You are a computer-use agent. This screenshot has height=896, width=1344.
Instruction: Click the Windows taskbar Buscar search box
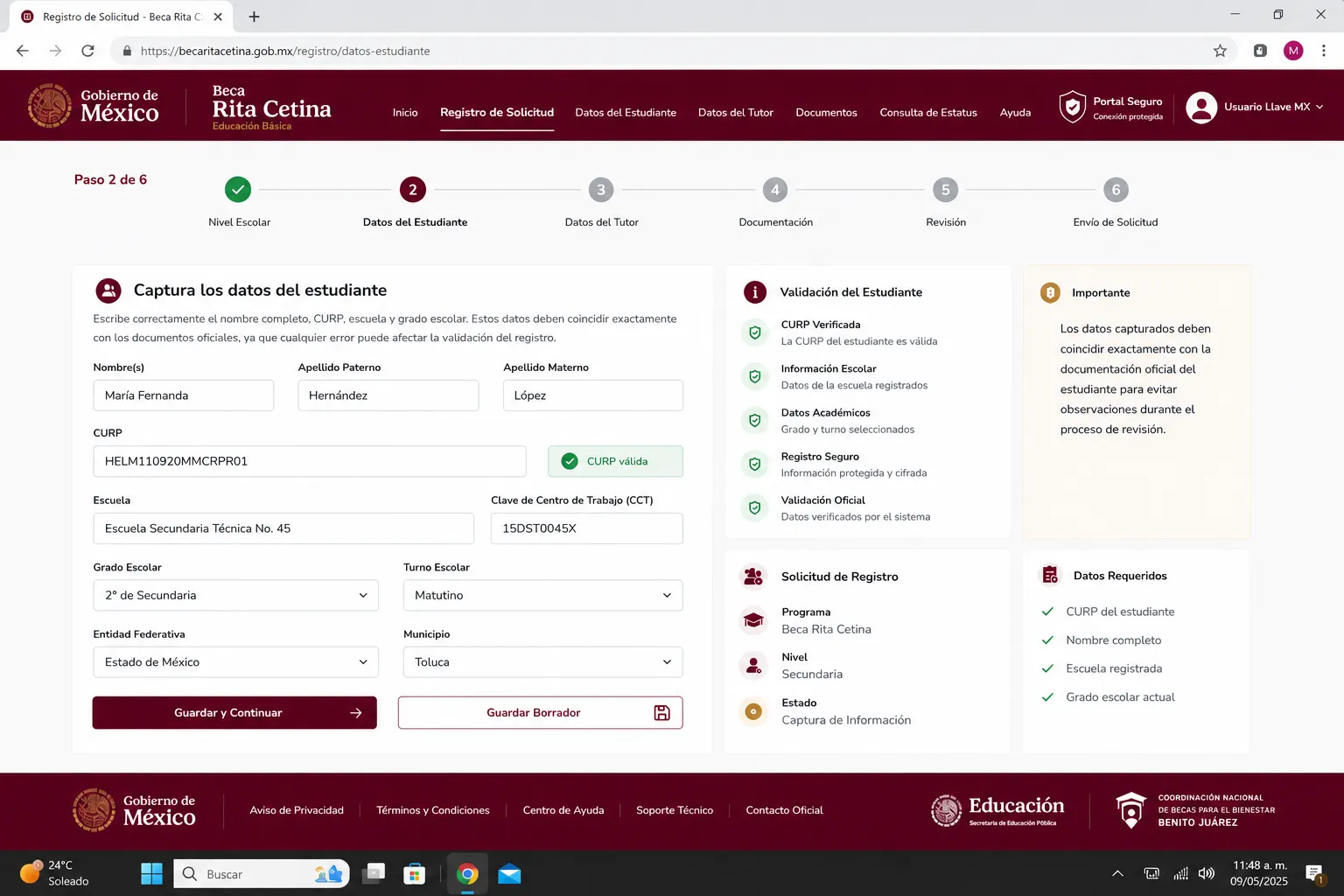point(262,873)
